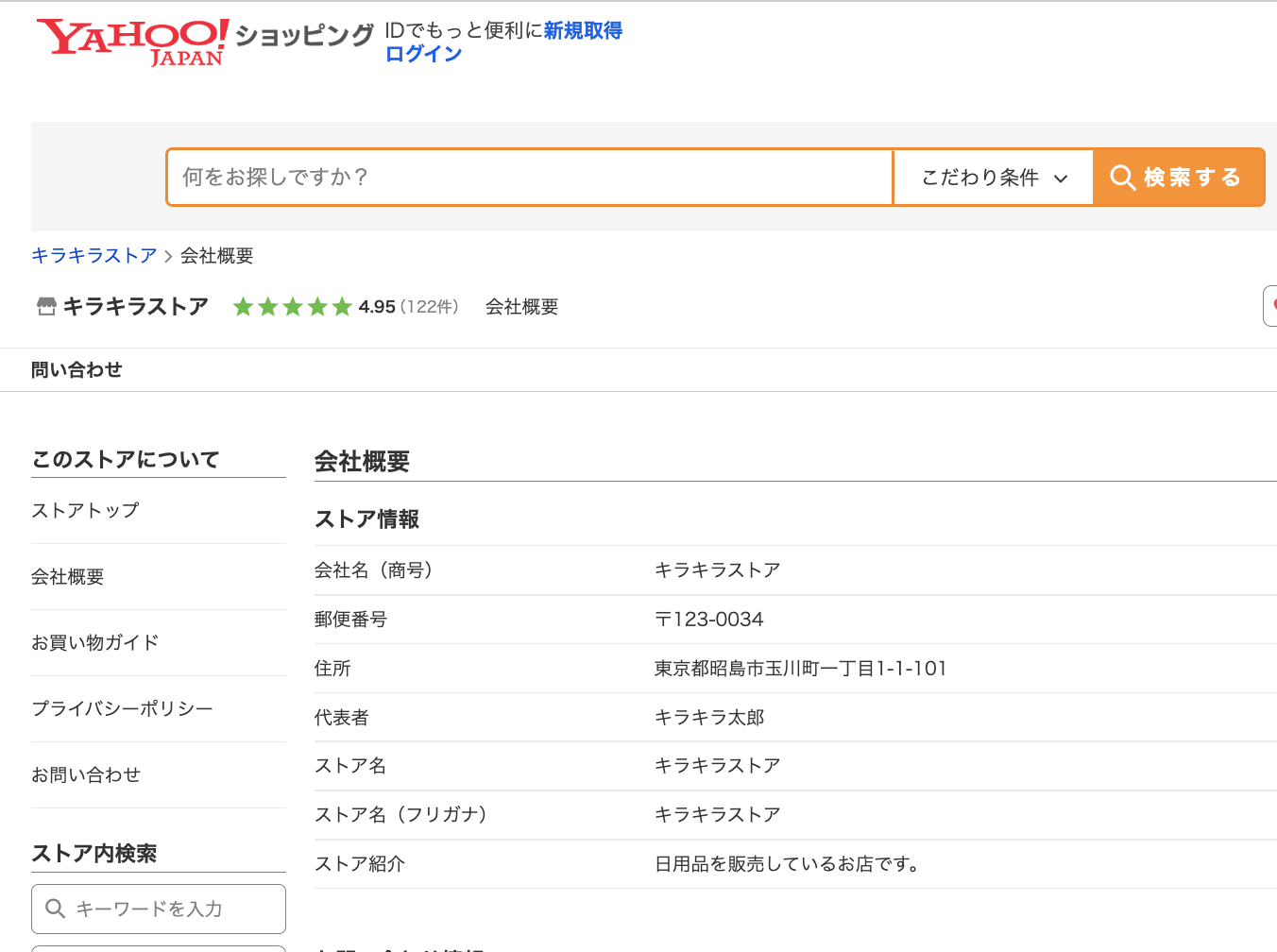The width and height of the screenshot is (1277, 952).
Task: Click the ログイン link
Action: (x=424, y=54)
